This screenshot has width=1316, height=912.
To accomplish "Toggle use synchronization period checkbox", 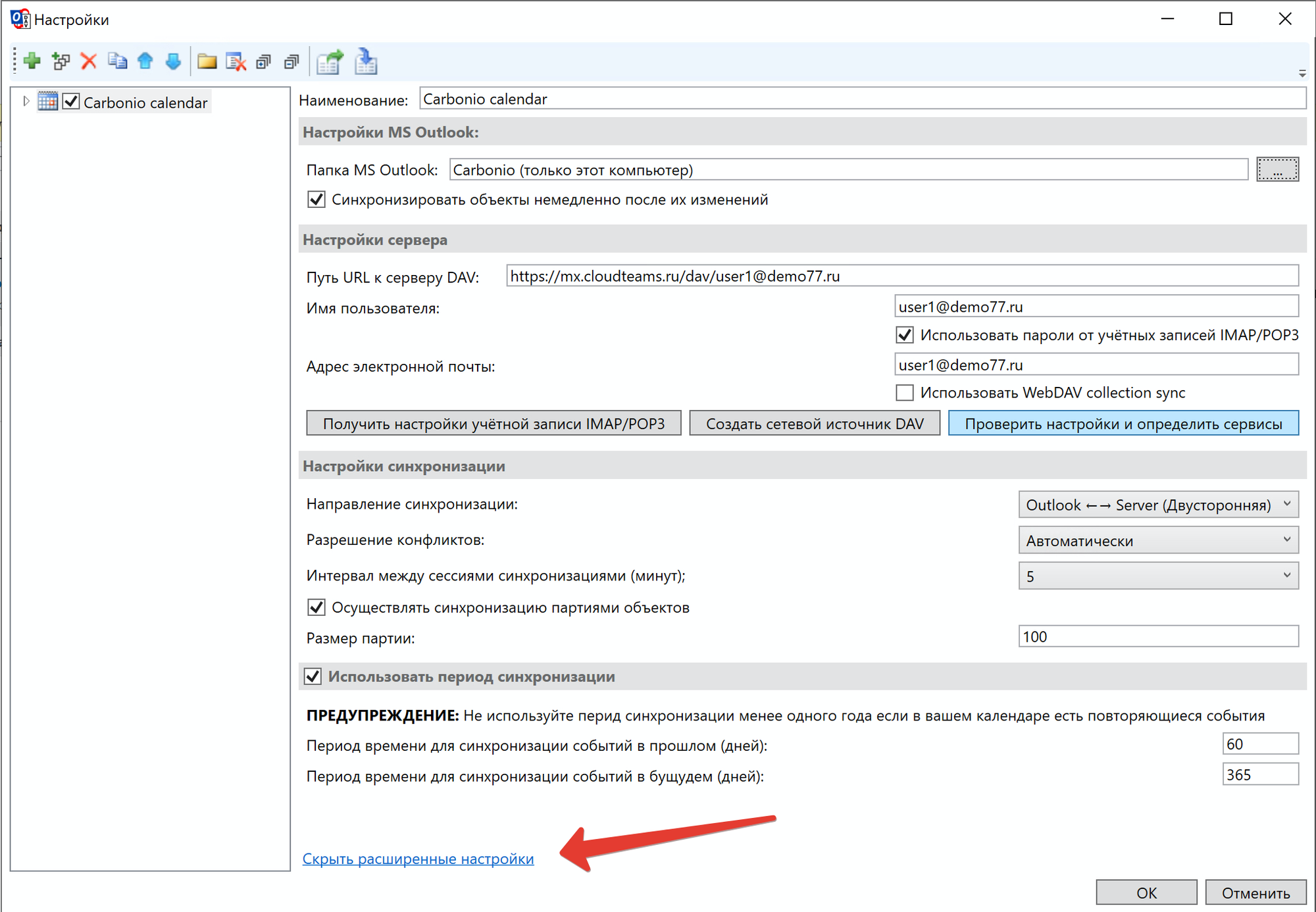I will point(313,676).
